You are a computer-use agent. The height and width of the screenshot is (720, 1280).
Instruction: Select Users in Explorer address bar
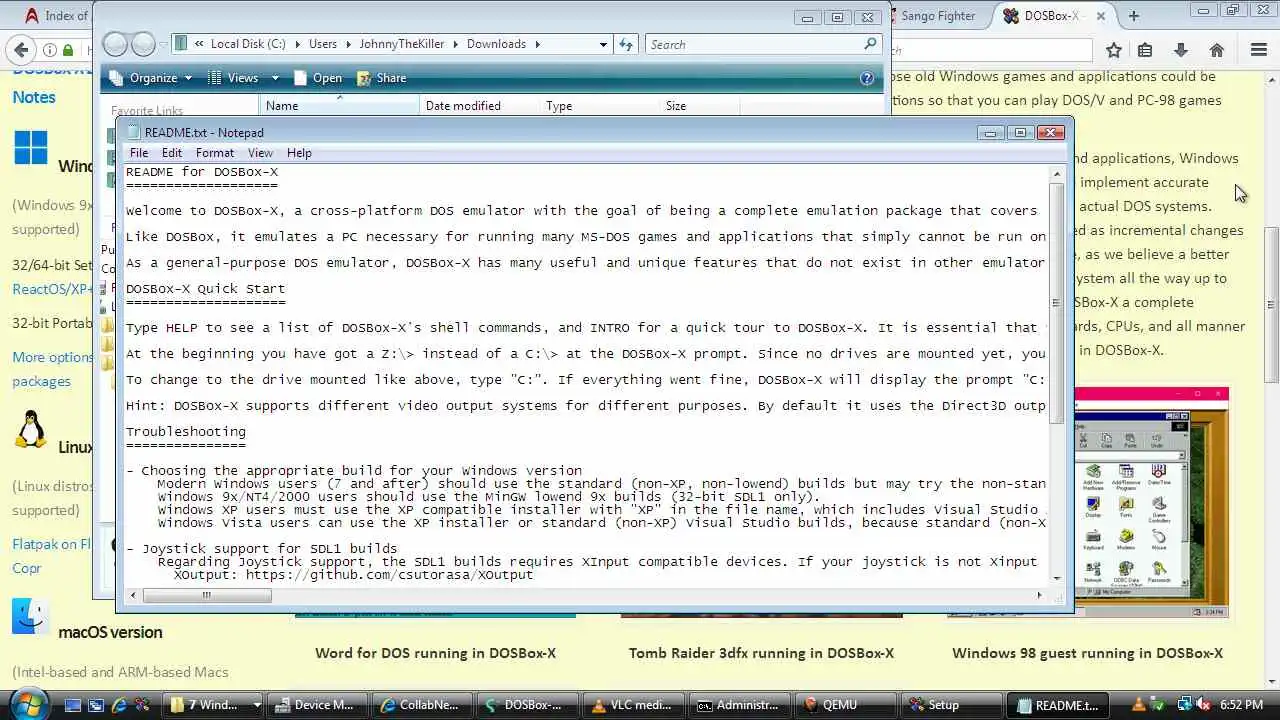pyautogui.click(x=323, y=44)
